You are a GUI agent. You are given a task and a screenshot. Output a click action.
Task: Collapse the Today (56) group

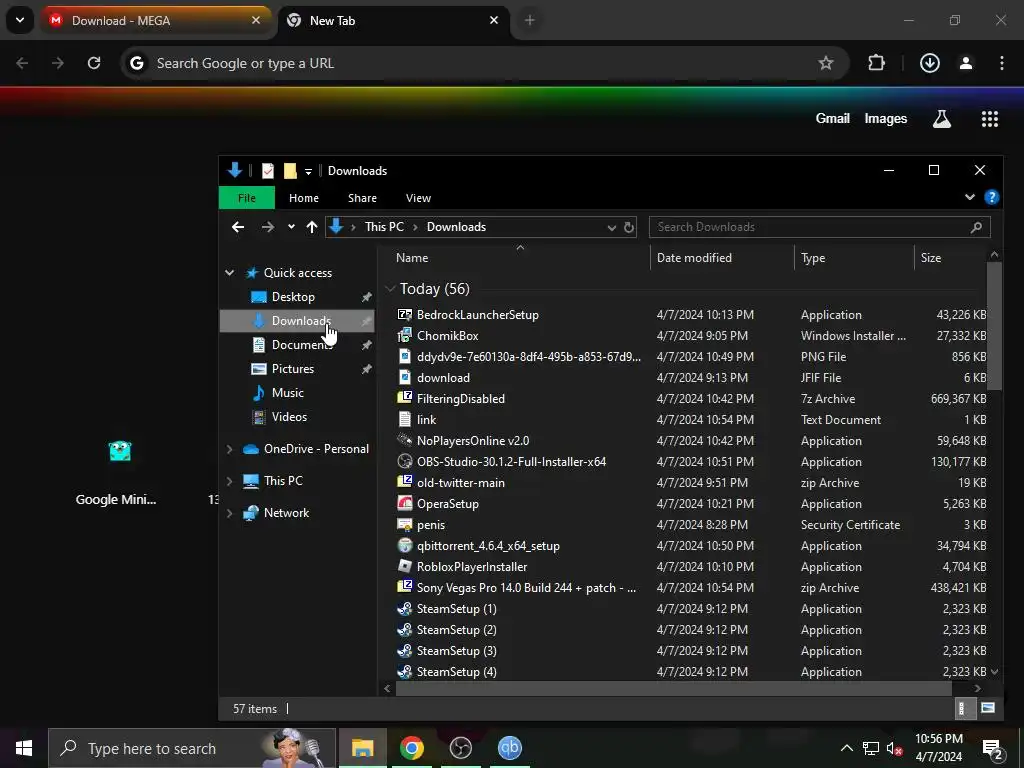(391, 289)
